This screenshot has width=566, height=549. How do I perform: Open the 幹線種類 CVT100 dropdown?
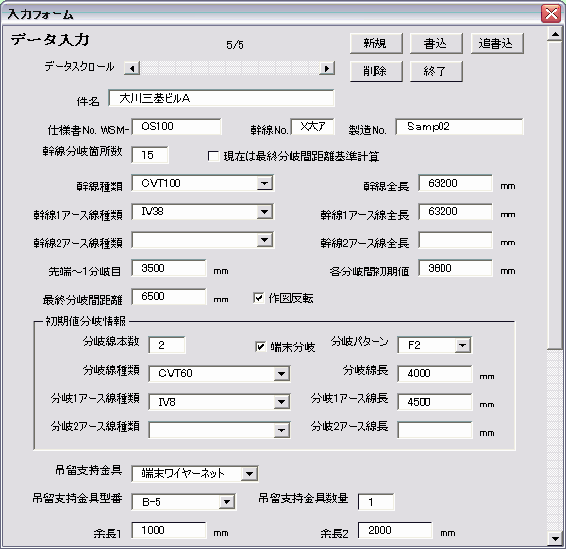click(x=265, y=183)
